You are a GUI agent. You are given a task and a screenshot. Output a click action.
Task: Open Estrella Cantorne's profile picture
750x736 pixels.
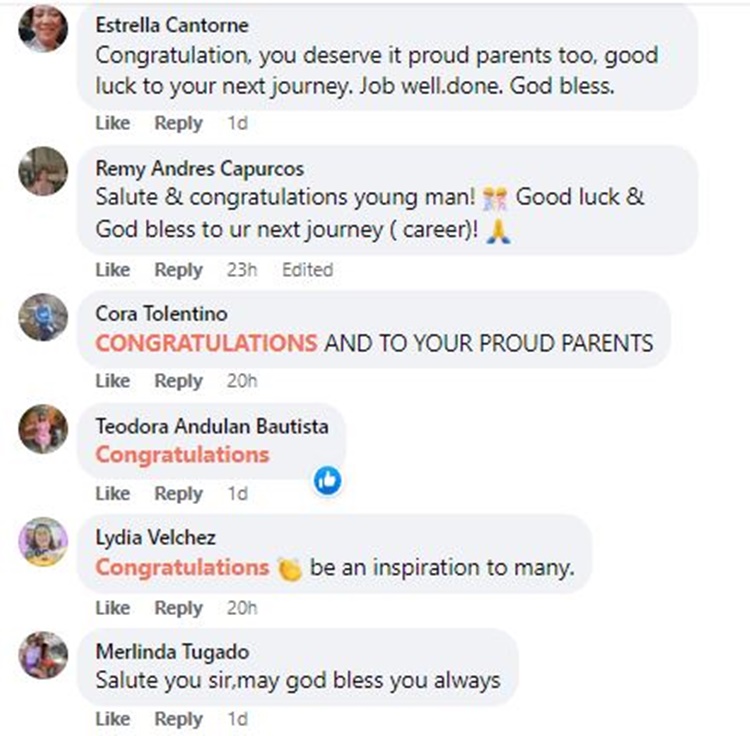[43, 29]
